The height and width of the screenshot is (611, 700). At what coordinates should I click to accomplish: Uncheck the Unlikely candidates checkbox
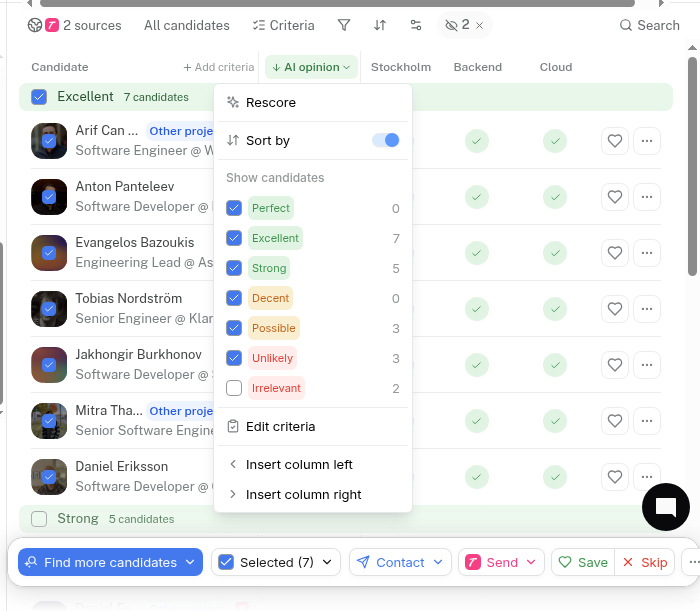(234, 358)
